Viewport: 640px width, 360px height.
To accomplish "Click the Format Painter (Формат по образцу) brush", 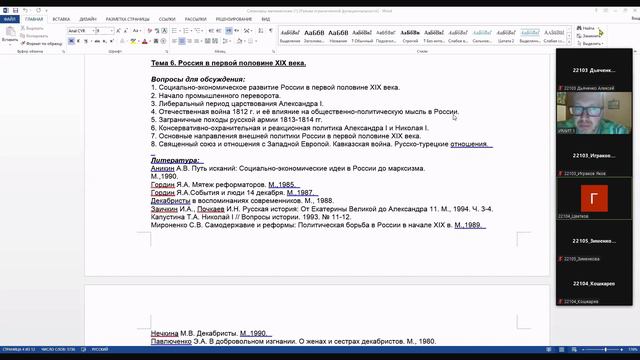I will tap(42, 44).
